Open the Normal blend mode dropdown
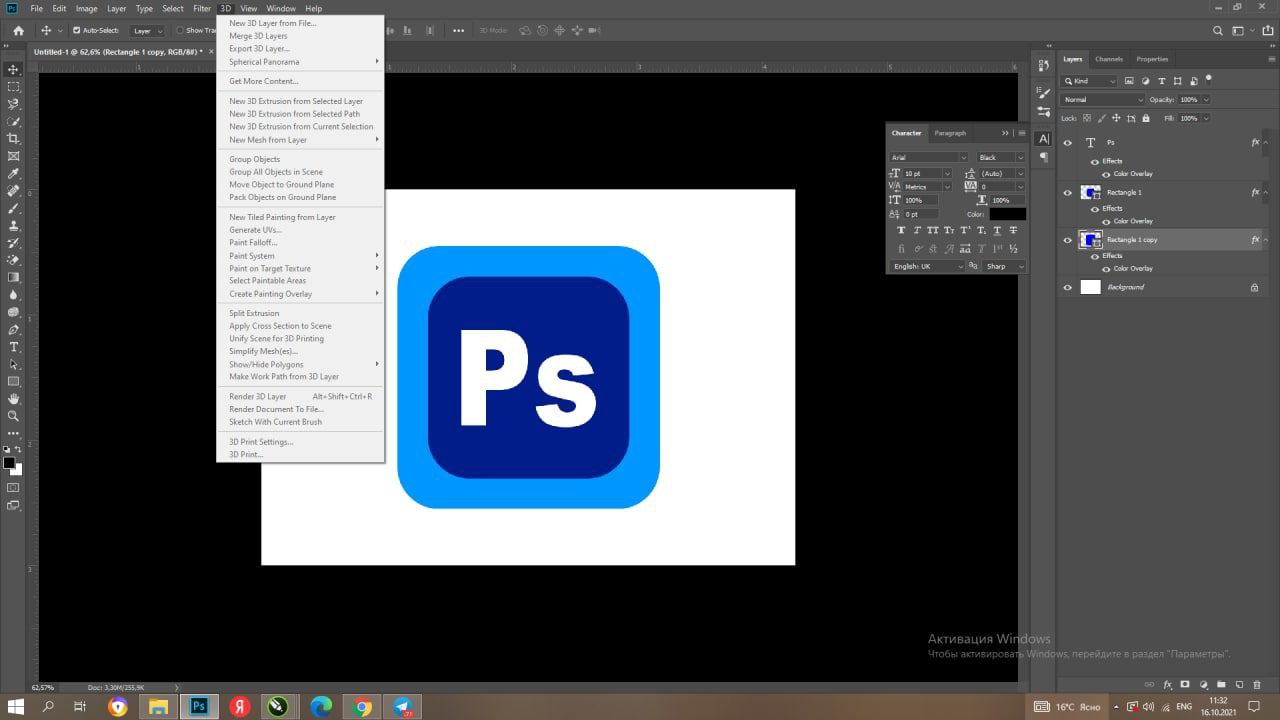Image resolution: width=1280 pixels, height=720 pixels. point(1103,100)
